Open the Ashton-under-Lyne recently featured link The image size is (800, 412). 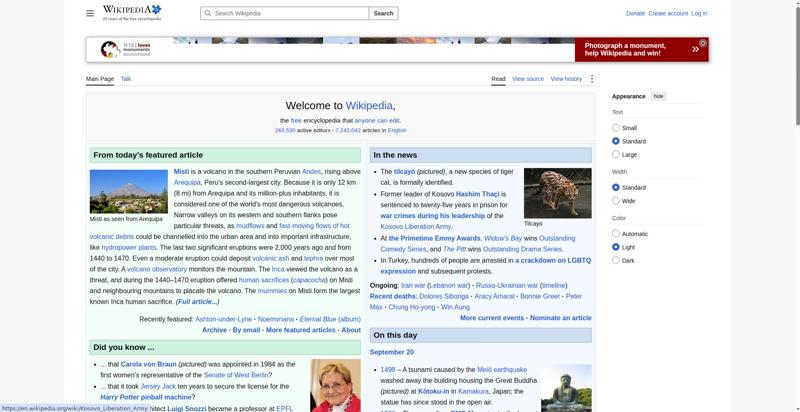(223, 319)
